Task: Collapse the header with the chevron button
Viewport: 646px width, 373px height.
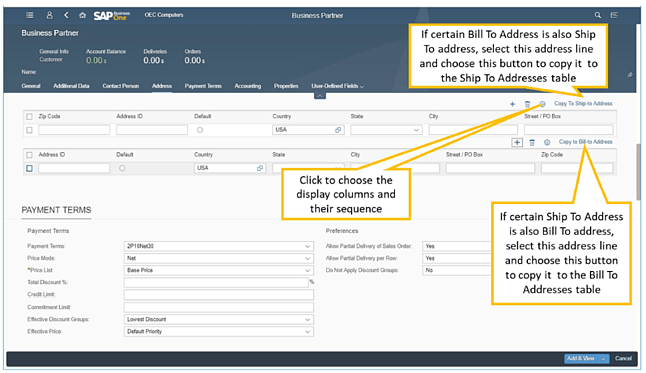Action: click(x=320, y=96)
